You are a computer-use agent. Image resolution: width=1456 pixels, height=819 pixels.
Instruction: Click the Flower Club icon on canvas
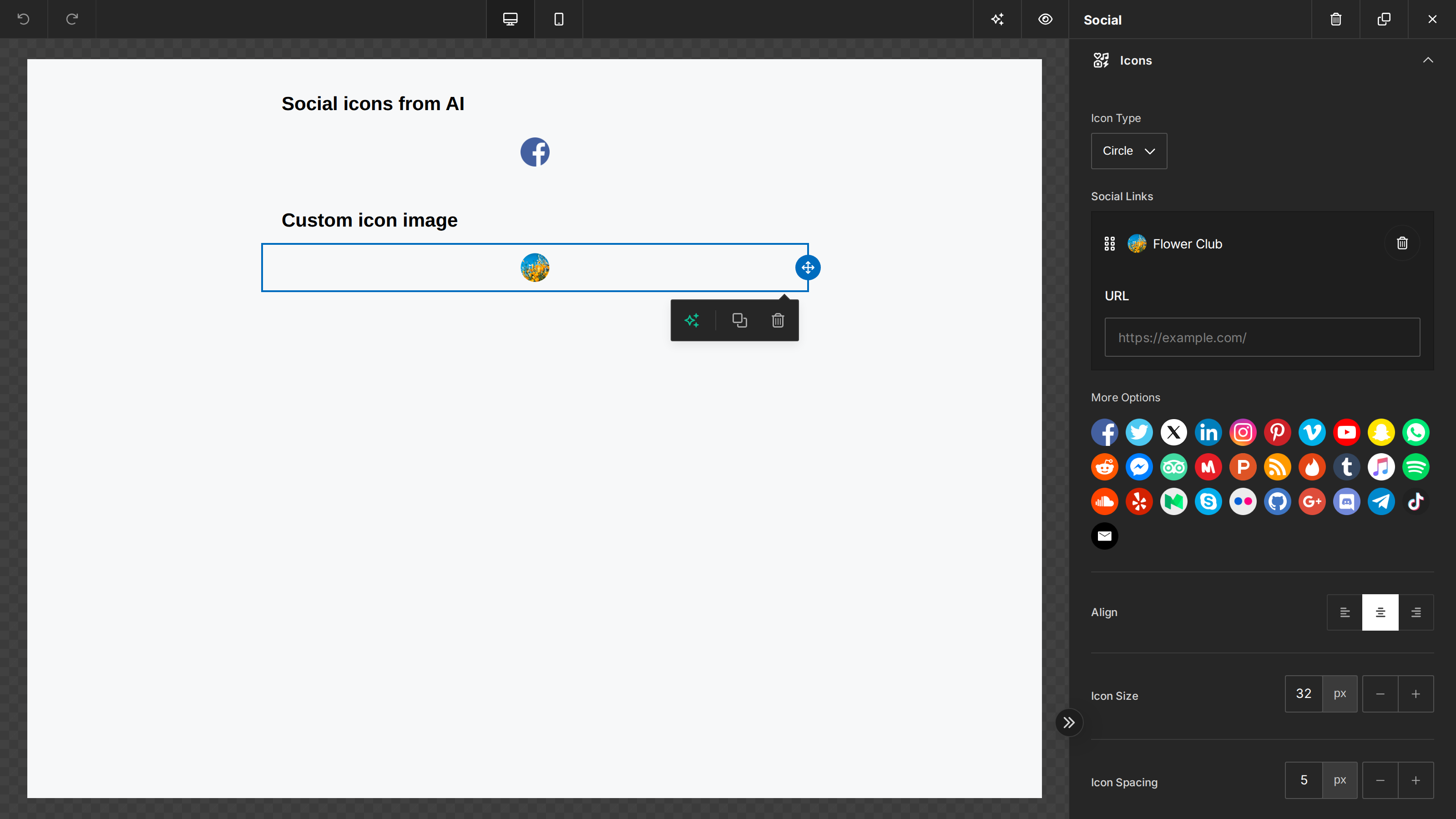tap(535, 268)
